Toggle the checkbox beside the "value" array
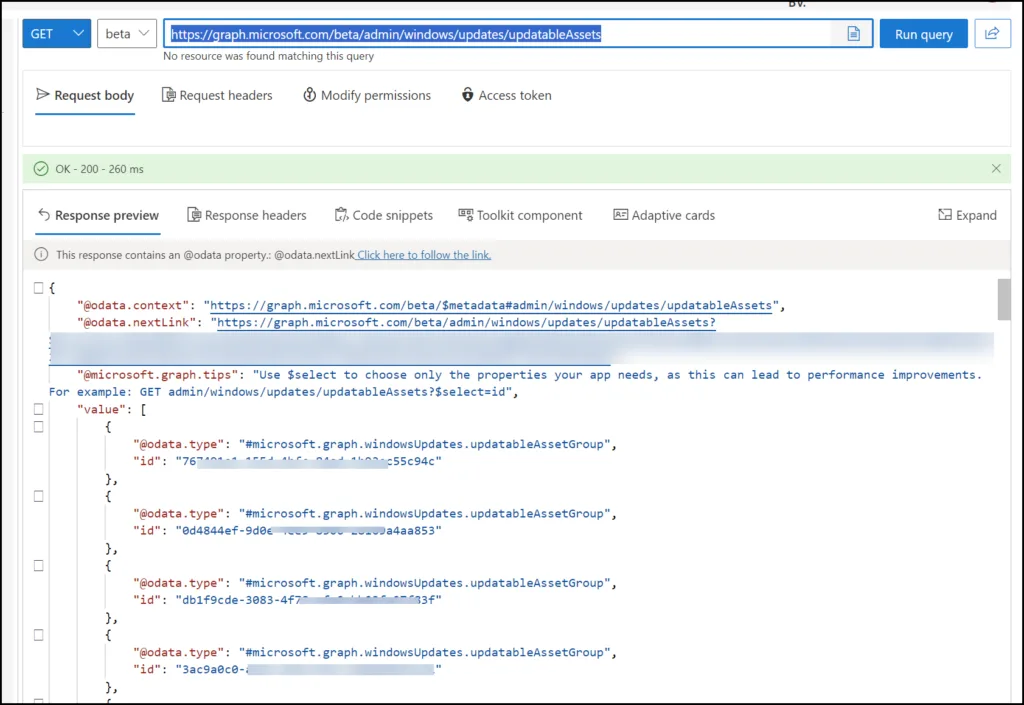The height and width of the screenshot is (705, 1024). click(39, 409)
